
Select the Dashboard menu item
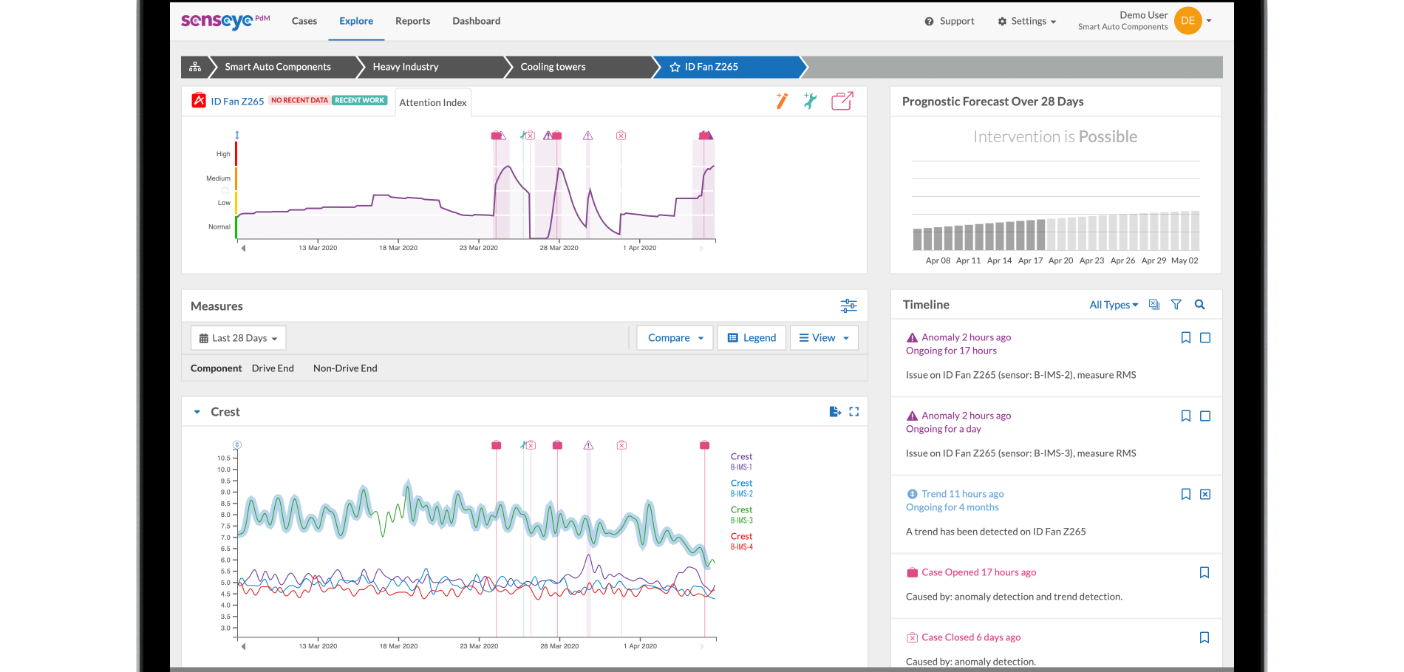(476, 20)
